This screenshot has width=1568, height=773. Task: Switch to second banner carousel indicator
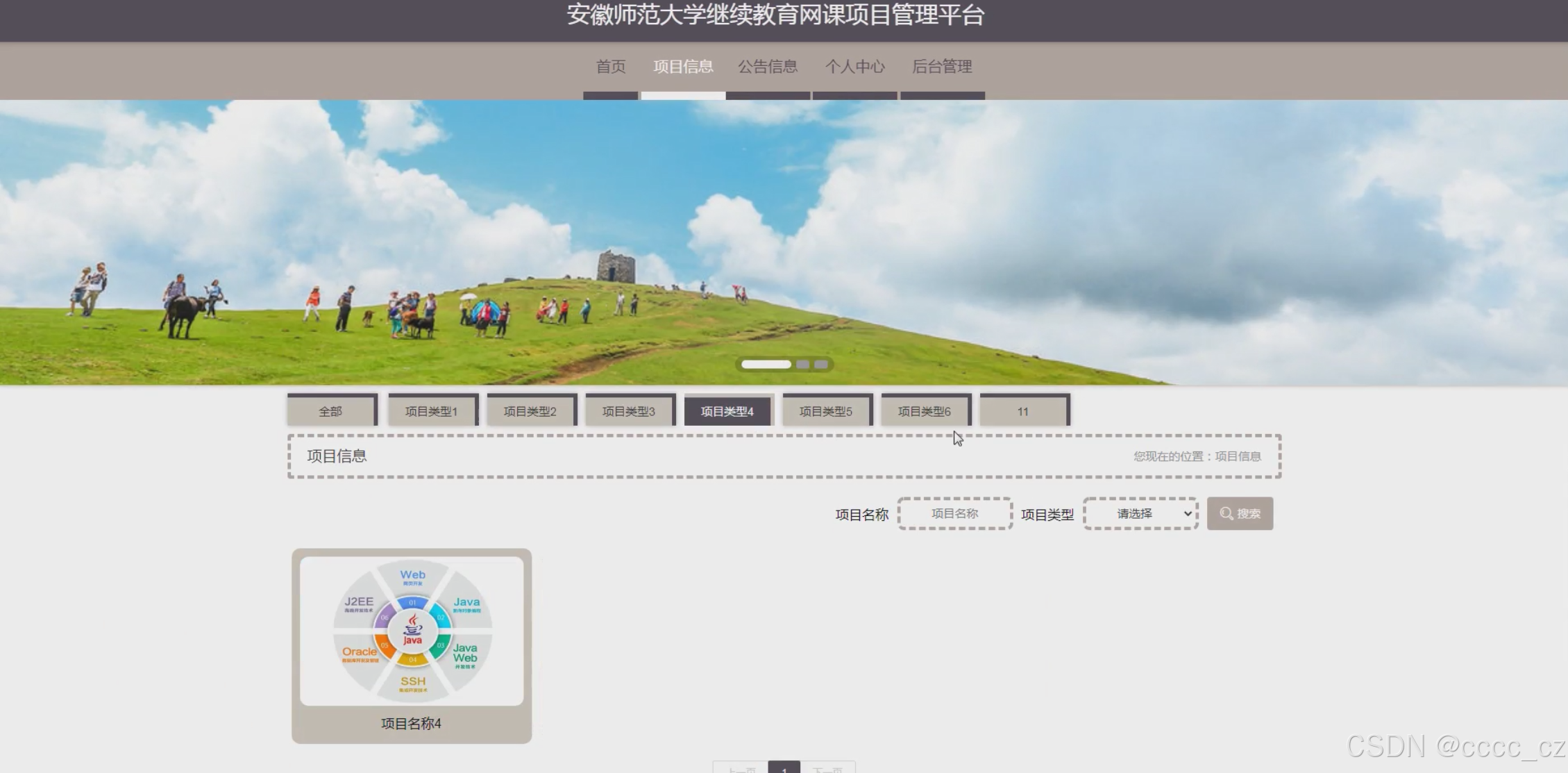[x=803, y=365]
